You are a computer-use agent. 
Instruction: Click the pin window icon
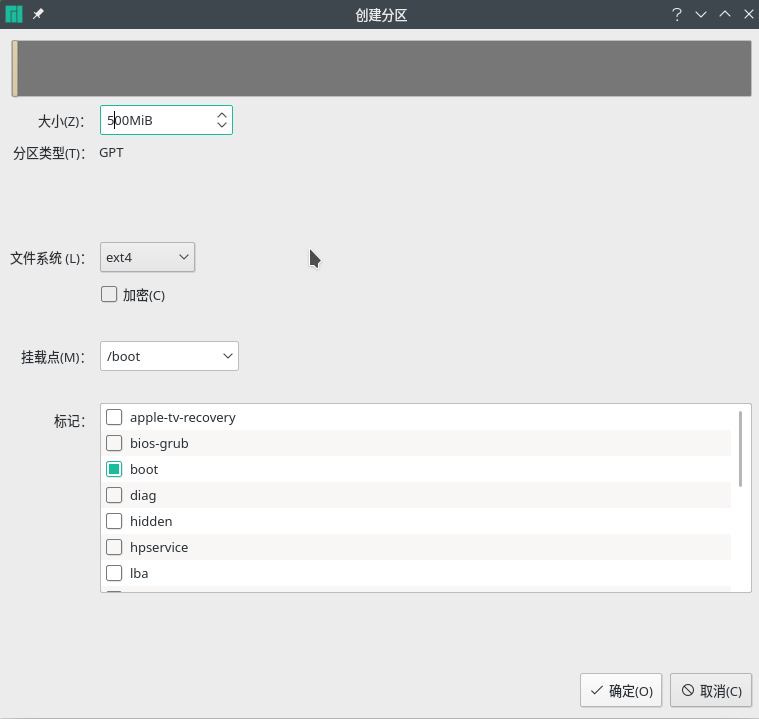(38, 15)
